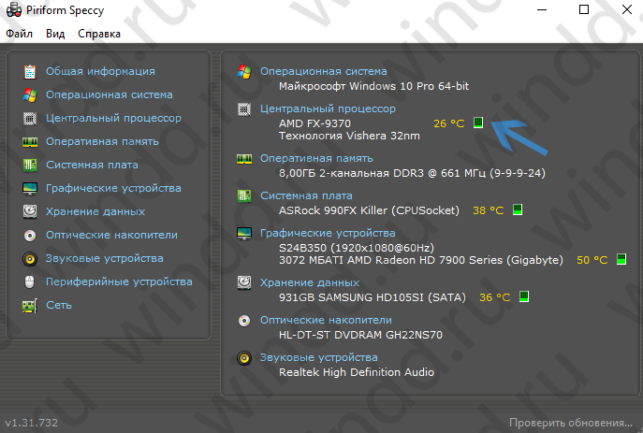
Task: Click the AMD FX-9370 processor name
Action: (315, 123)
